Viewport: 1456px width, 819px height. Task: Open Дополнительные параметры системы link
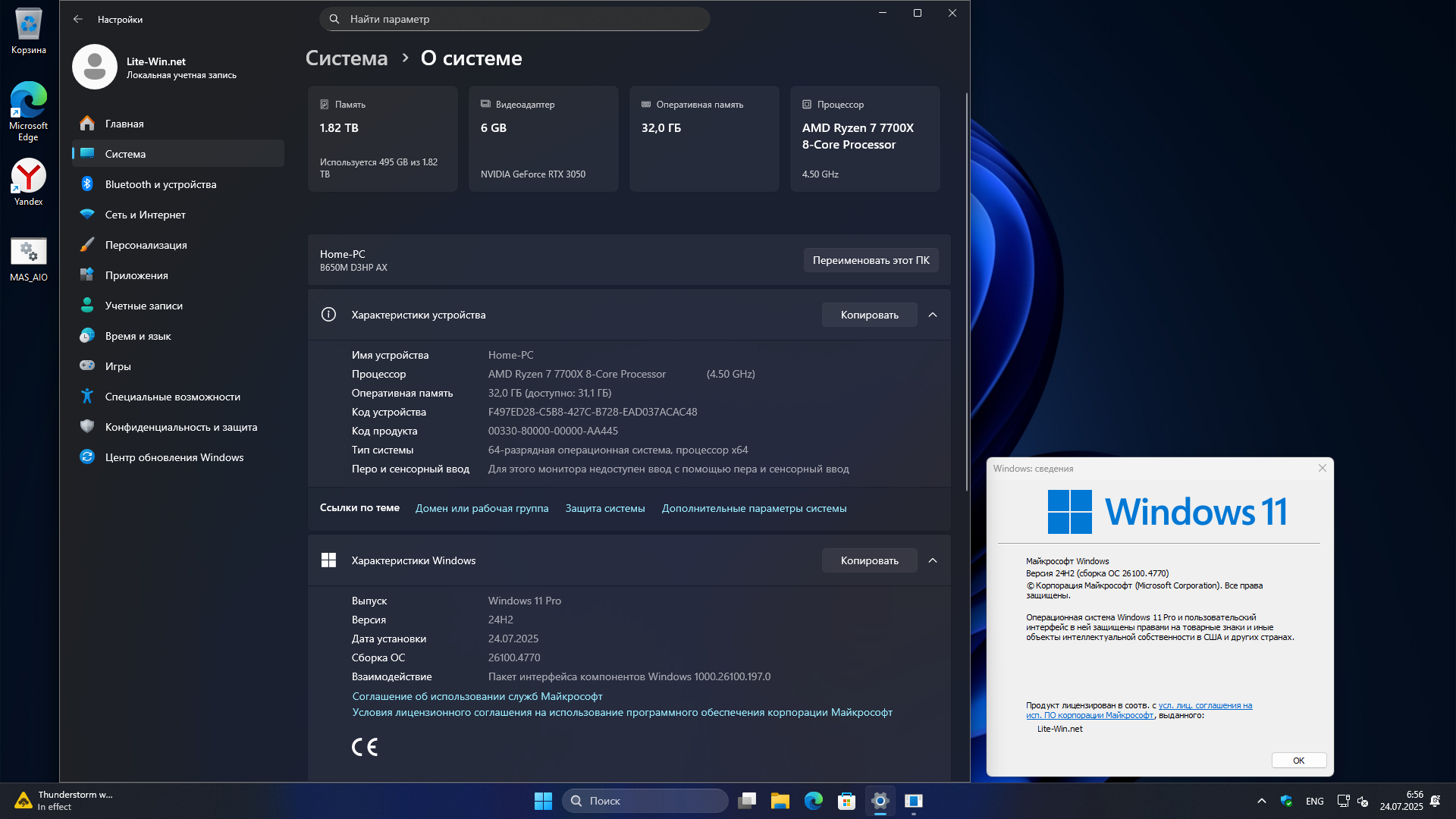[x=754, y=508]
